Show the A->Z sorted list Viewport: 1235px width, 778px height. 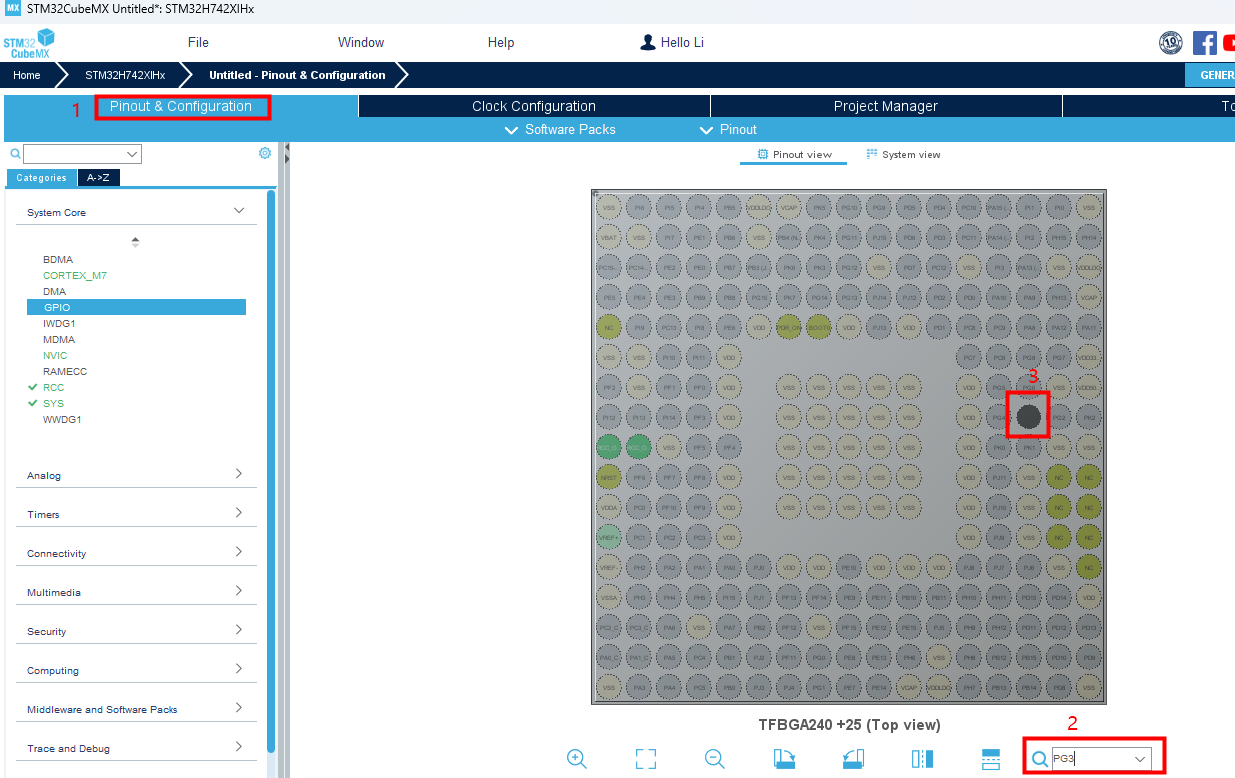tap(98, 178)
